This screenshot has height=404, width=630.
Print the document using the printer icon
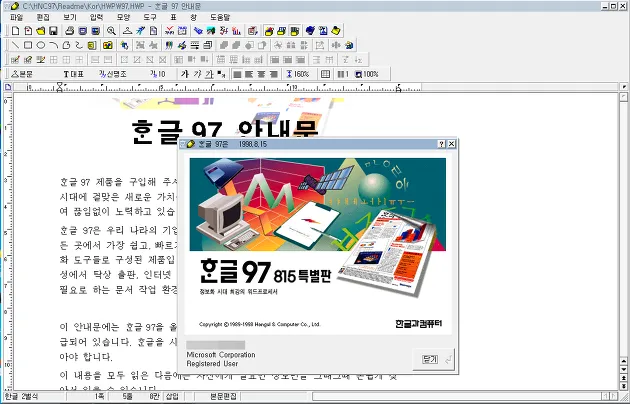pyautogui.click(x=70, y=31)
